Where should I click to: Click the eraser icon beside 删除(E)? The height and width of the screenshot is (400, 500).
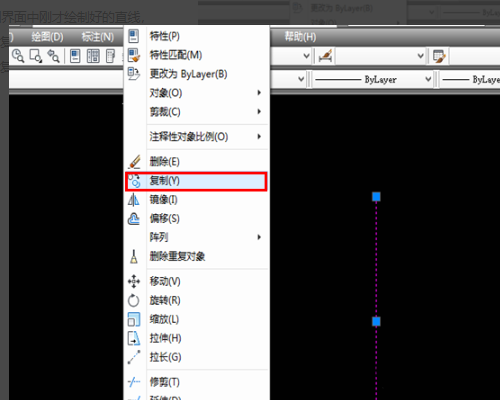tap(134, 162)
